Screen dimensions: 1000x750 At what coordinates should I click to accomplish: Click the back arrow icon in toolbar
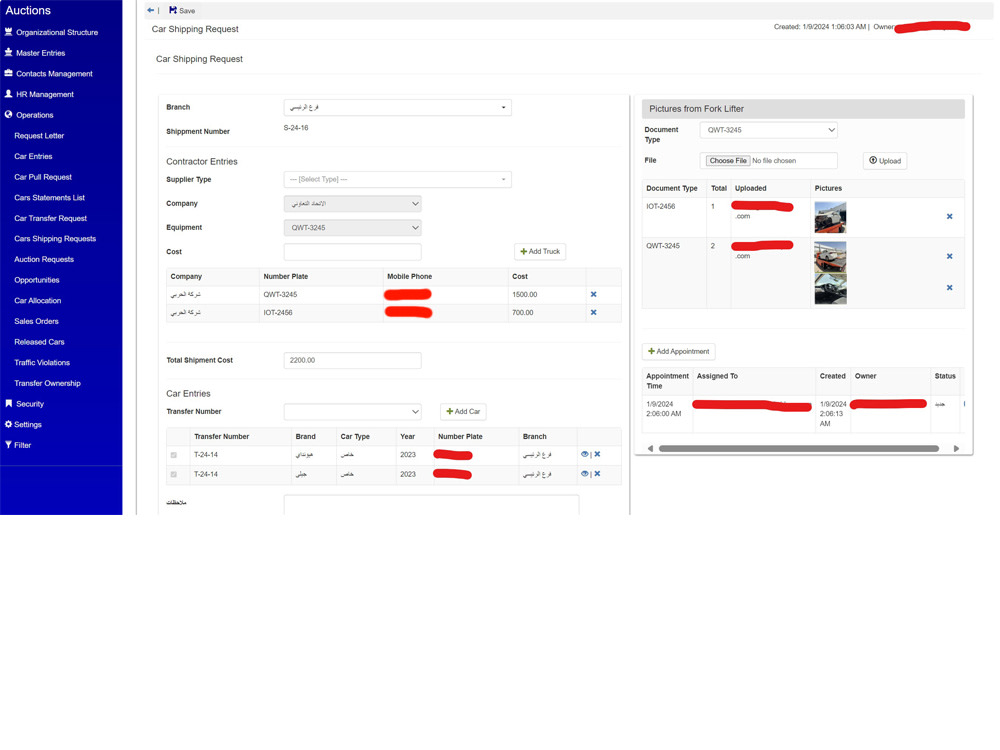click(151, 10)
